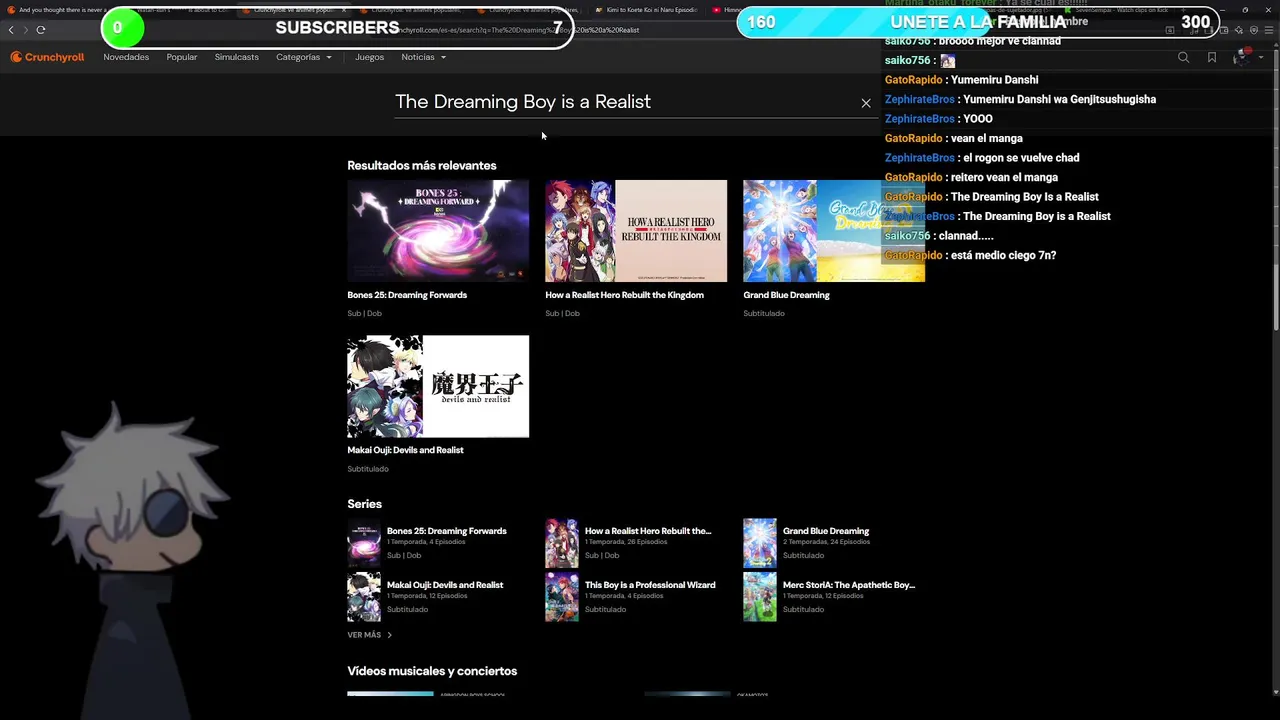Expand the profile menu arrow beside avatar
The image size is (1280, 720).
[x=1261, y=57]
